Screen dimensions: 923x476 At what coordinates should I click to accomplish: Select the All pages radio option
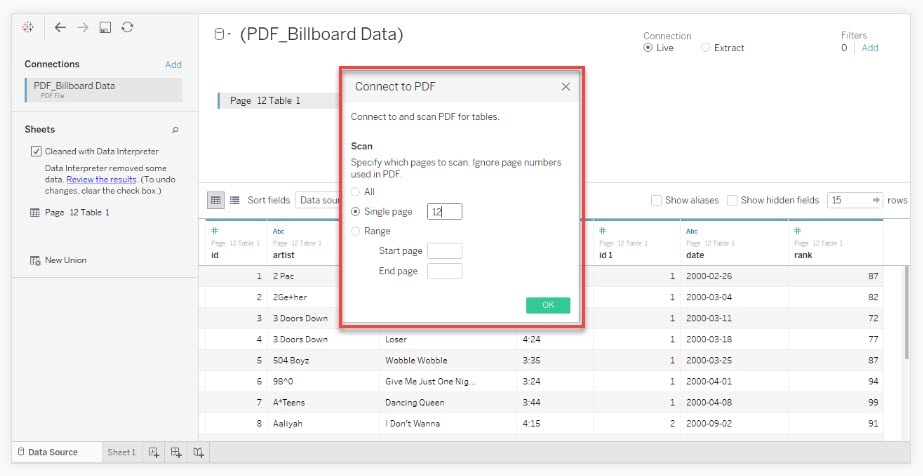click(x=356, y=191)
